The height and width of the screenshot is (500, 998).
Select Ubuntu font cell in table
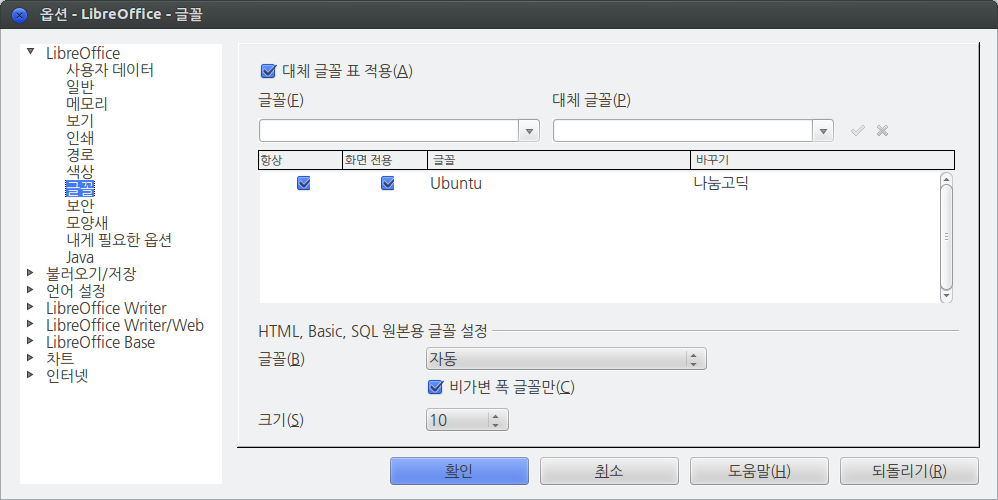(456, 183)
